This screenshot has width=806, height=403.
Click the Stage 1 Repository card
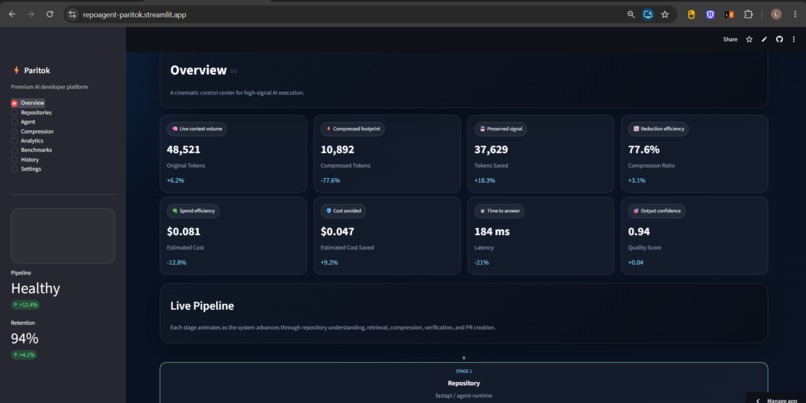click(464, 382)
